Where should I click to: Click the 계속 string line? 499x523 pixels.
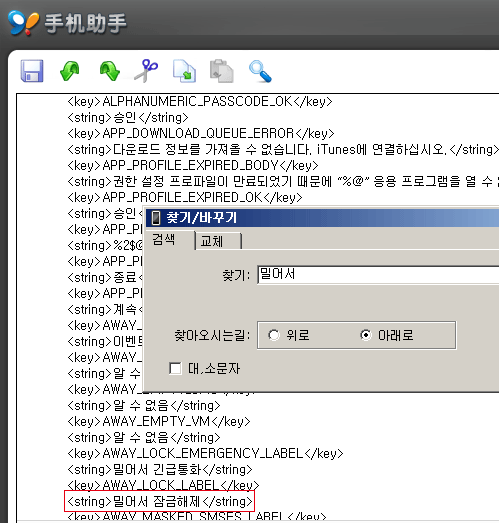[x=105, y=310]
